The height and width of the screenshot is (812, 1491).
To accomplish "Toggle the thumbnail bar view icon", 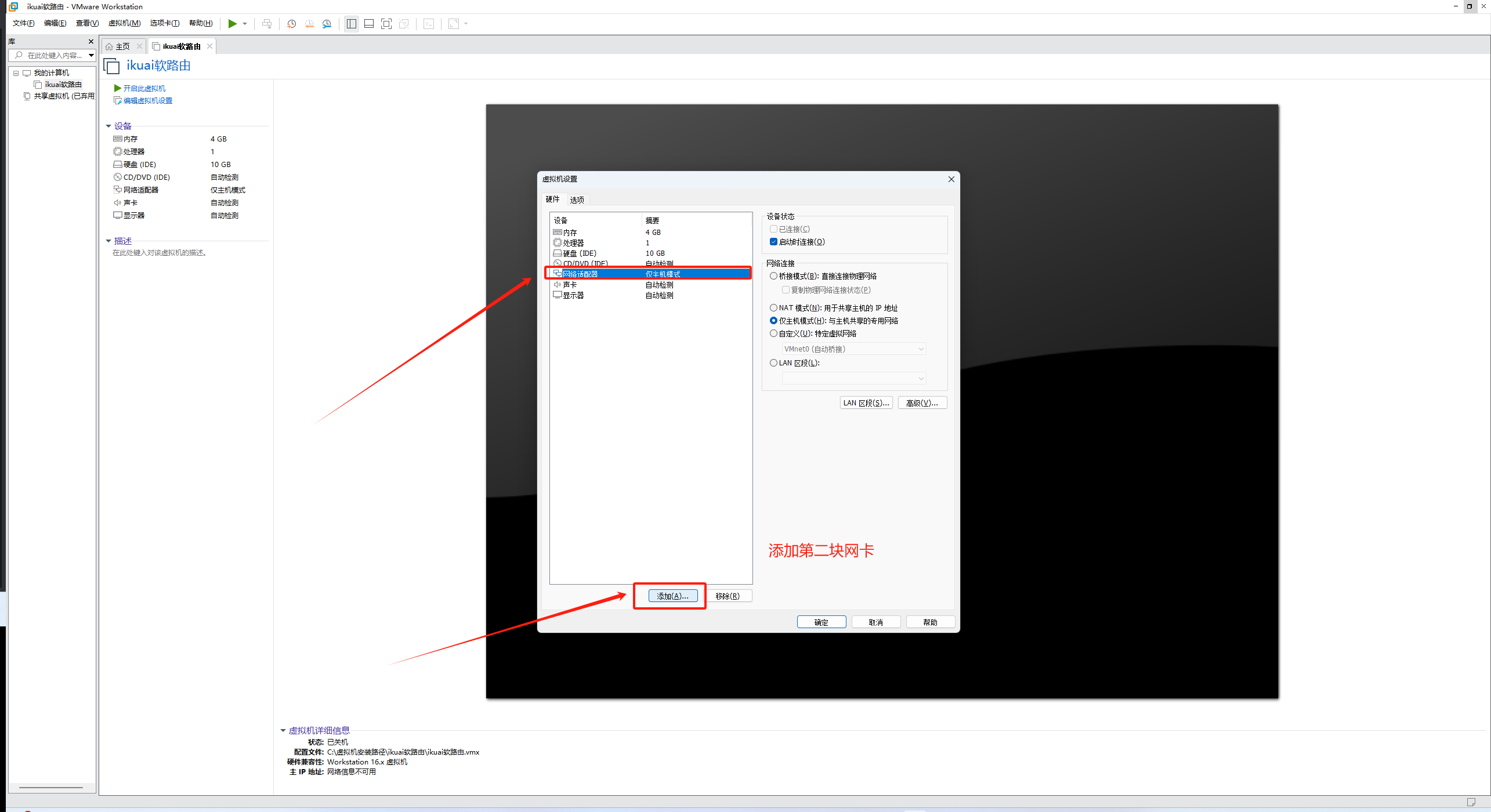I will [369, 24].
